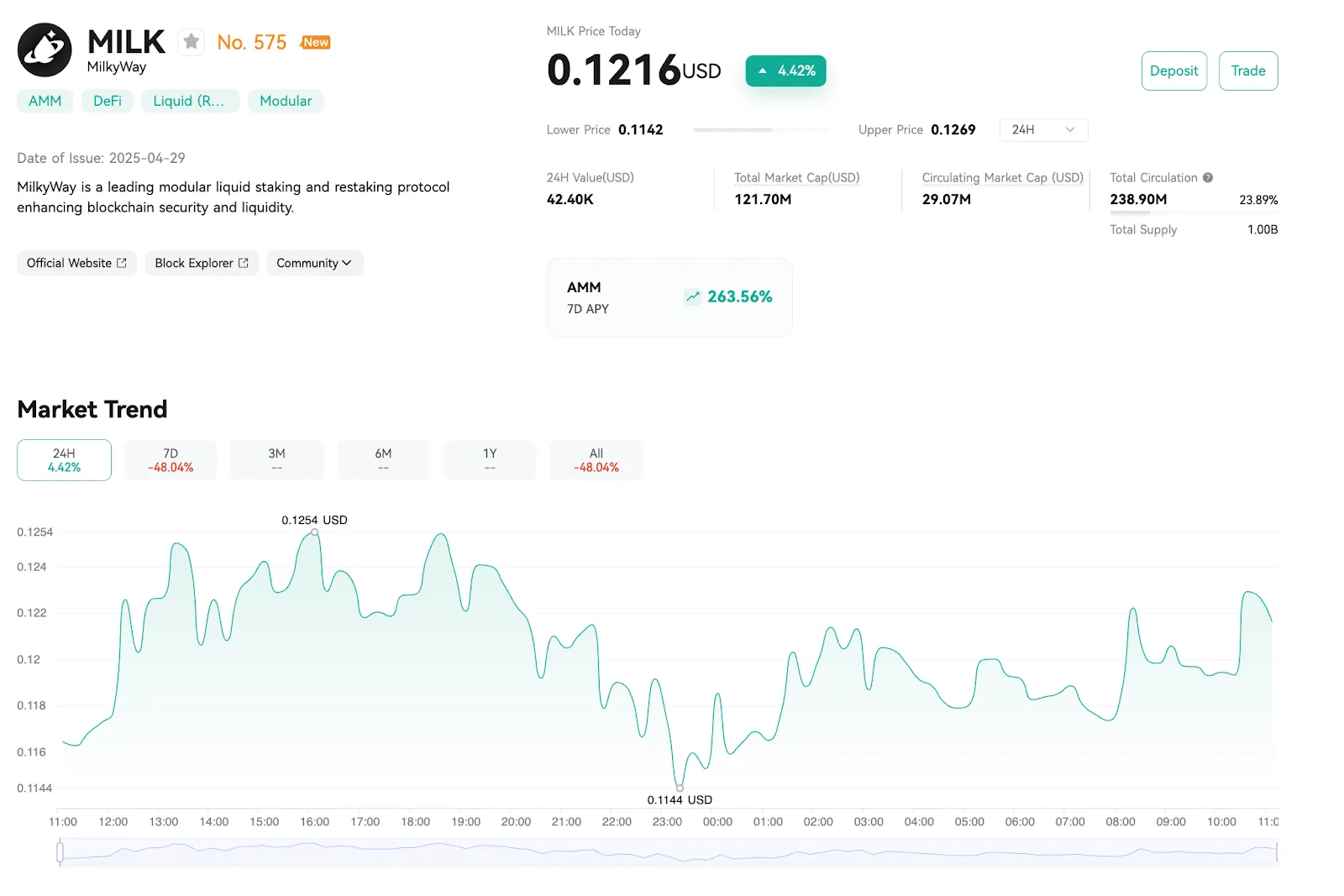Click the orange New badge
The width and height of the screenshot is (1344, 896).
coord(316,42)
